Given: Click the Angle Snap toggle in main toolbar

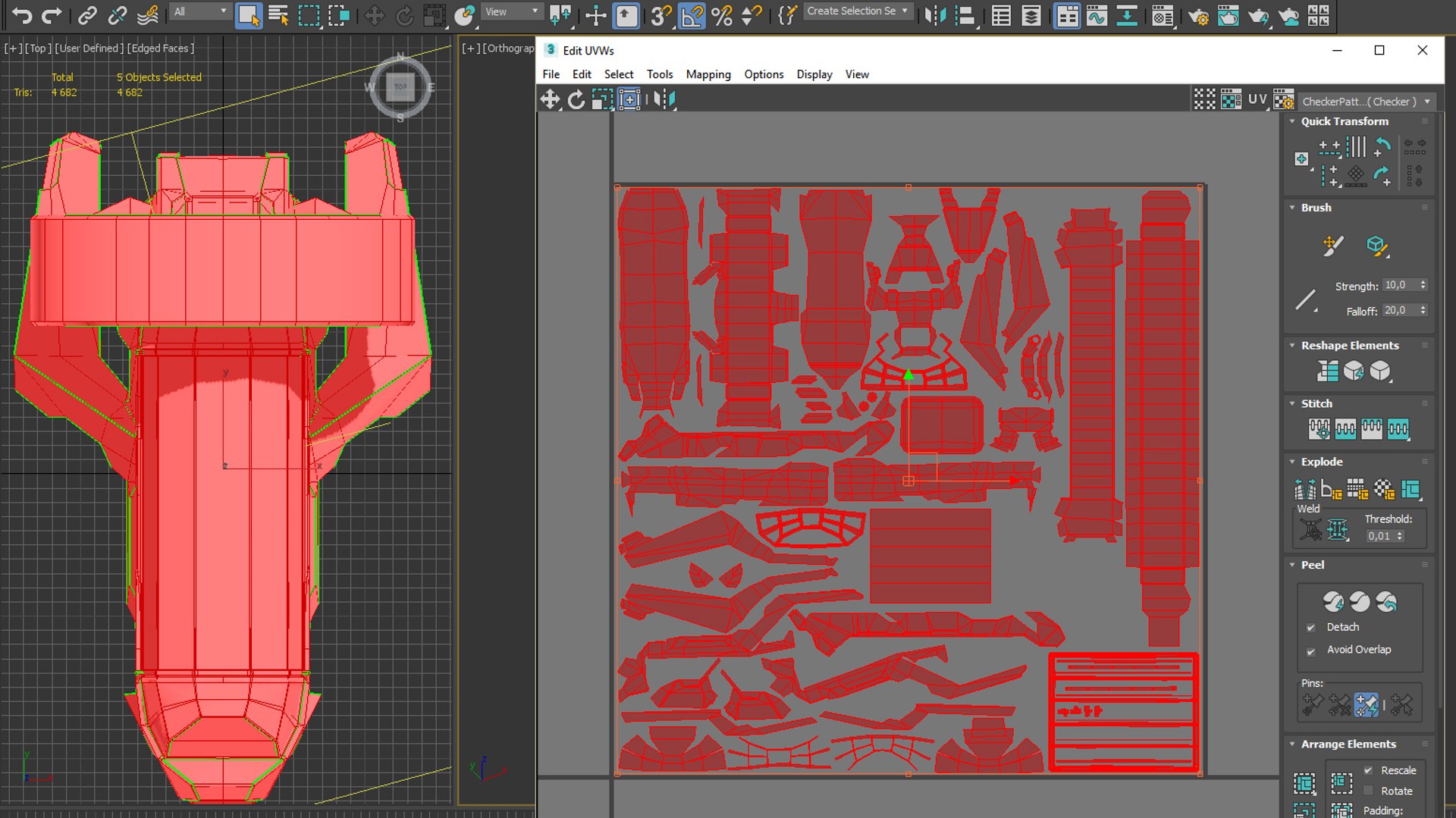Looking at the screenshot, I should (x=692, y=14).
